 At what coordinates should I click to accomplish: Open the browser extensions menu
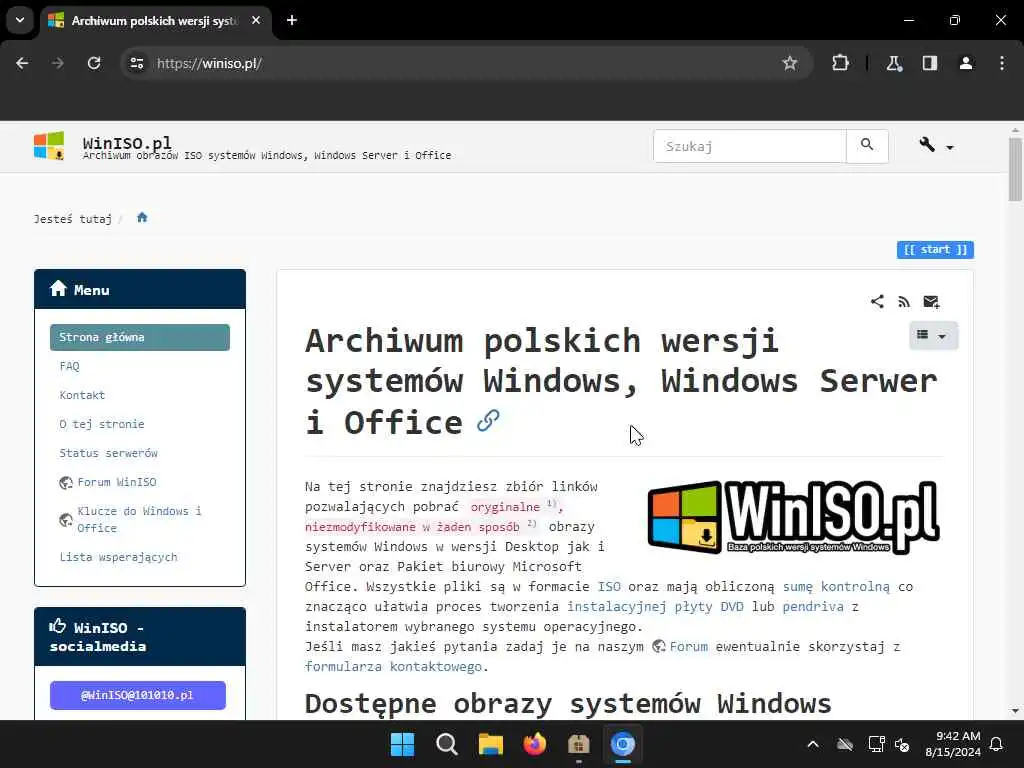point(840,63)
